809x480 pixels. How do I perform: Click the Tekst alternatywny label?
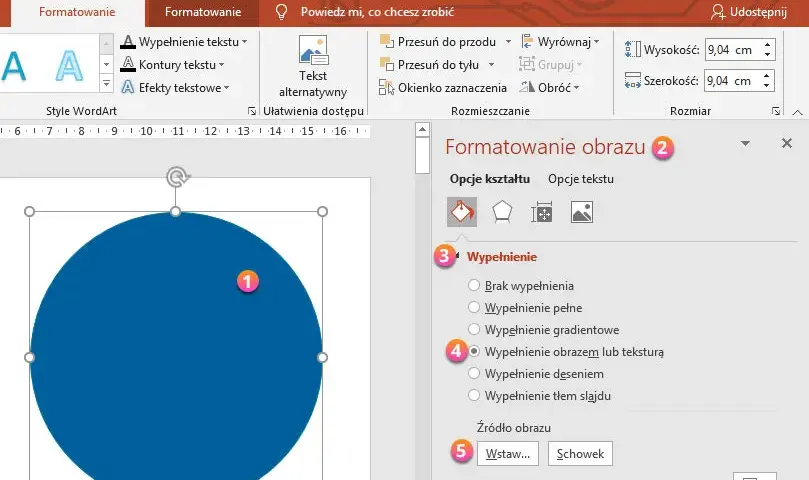(313, 84)
